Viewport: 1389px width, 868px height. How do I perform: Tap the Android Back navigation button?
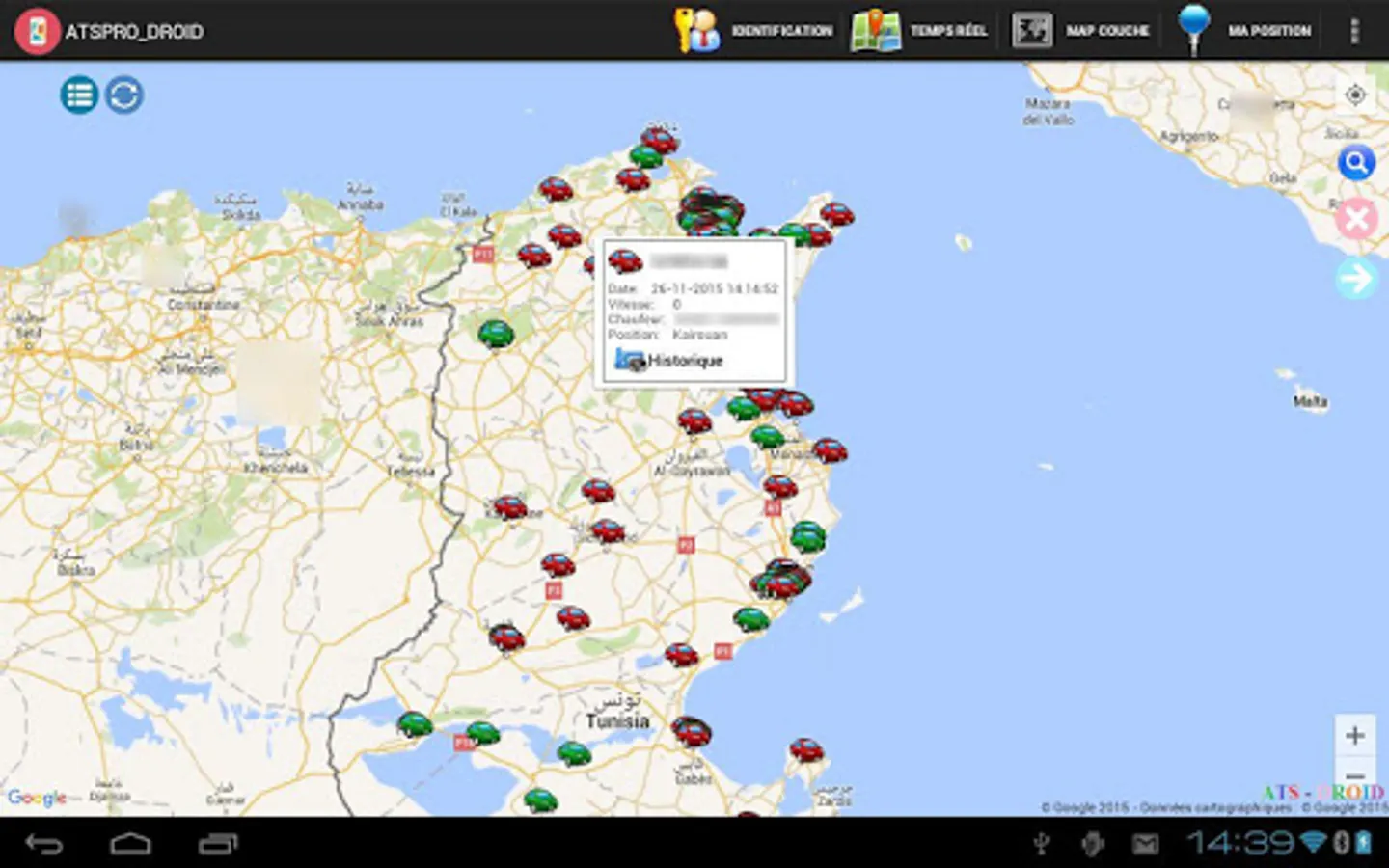[x=43, y=845]
